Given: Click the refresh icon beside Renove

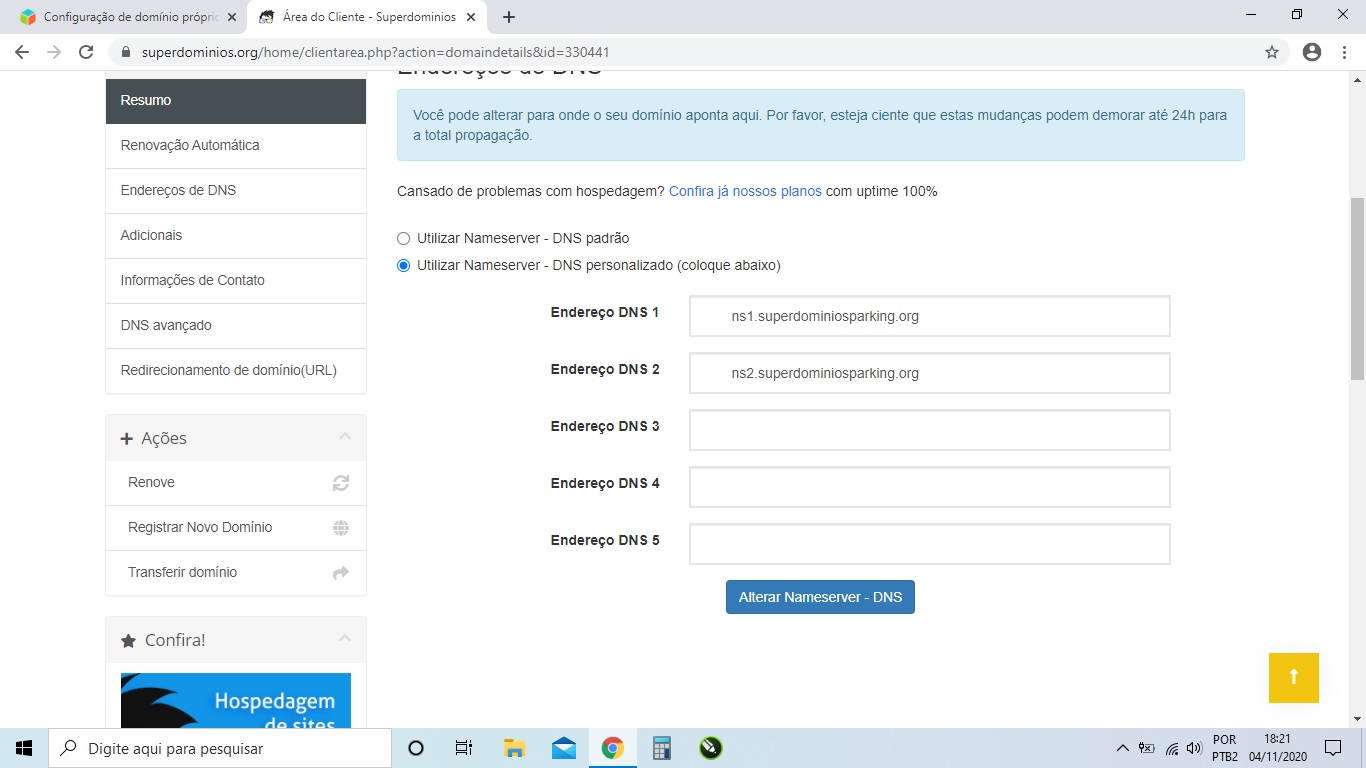Looking at the screenshot, I should (341, 483).
